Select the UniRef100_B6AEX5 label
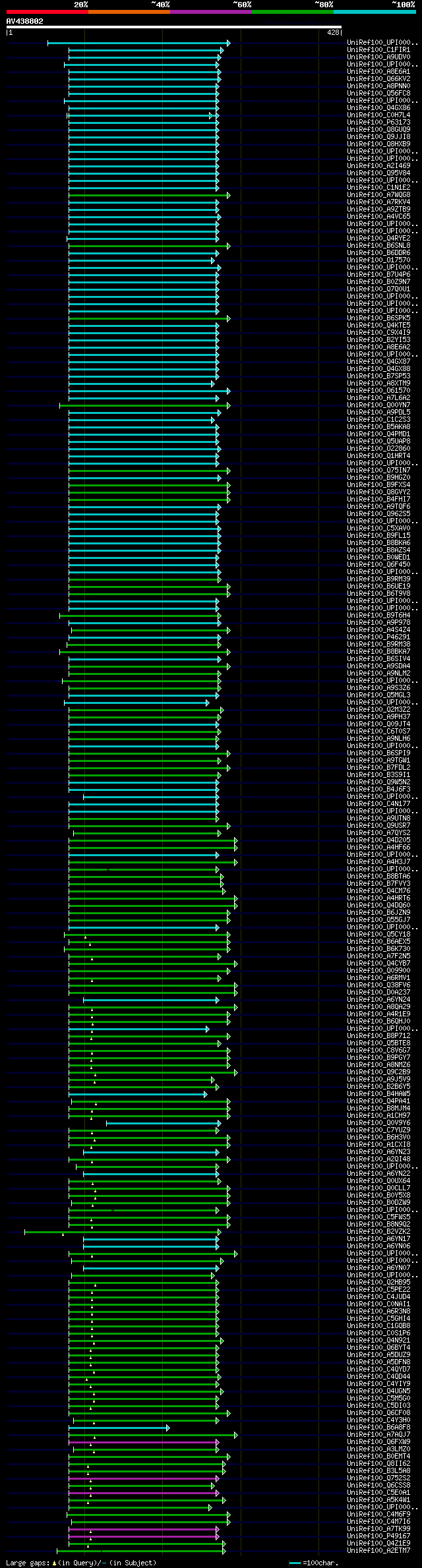 tap(378, 941)
